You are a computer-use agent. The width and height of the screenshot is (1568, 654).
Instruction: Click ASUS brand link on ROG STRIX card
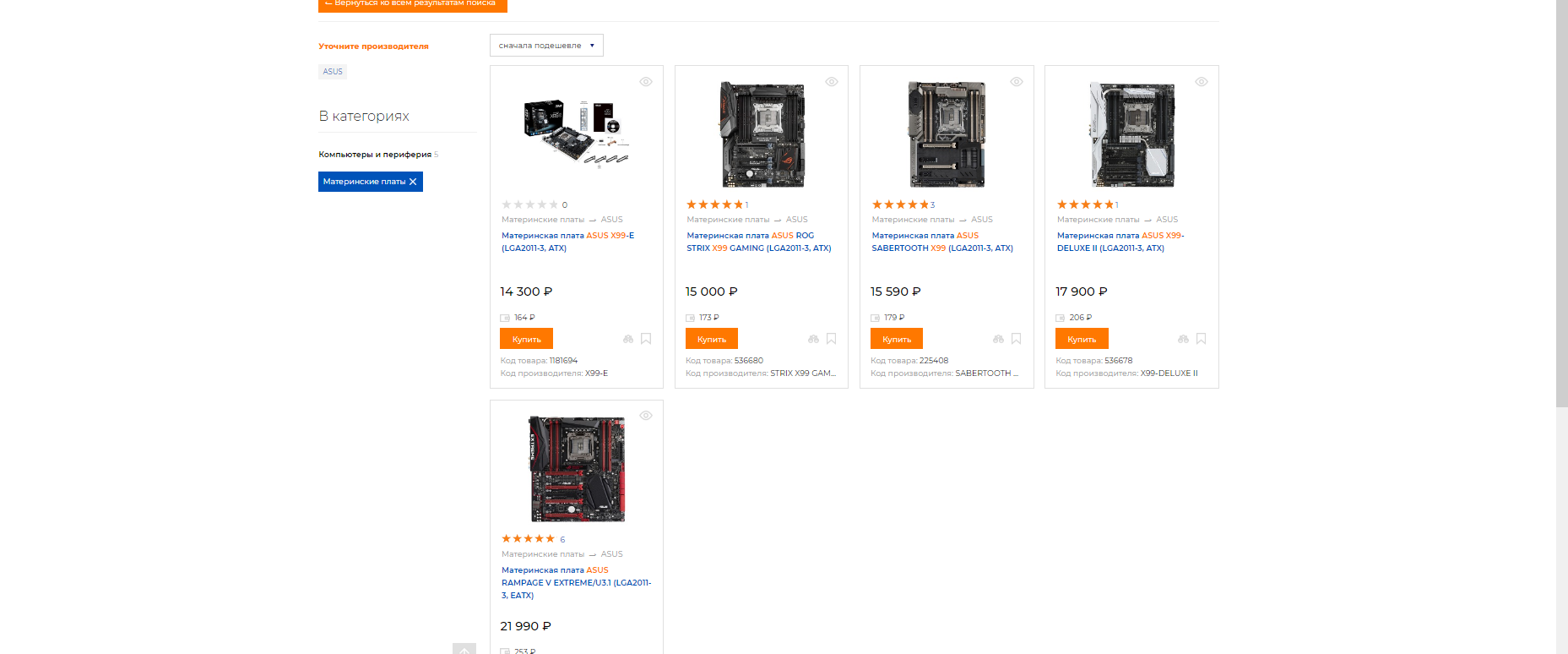pos(797,220)
